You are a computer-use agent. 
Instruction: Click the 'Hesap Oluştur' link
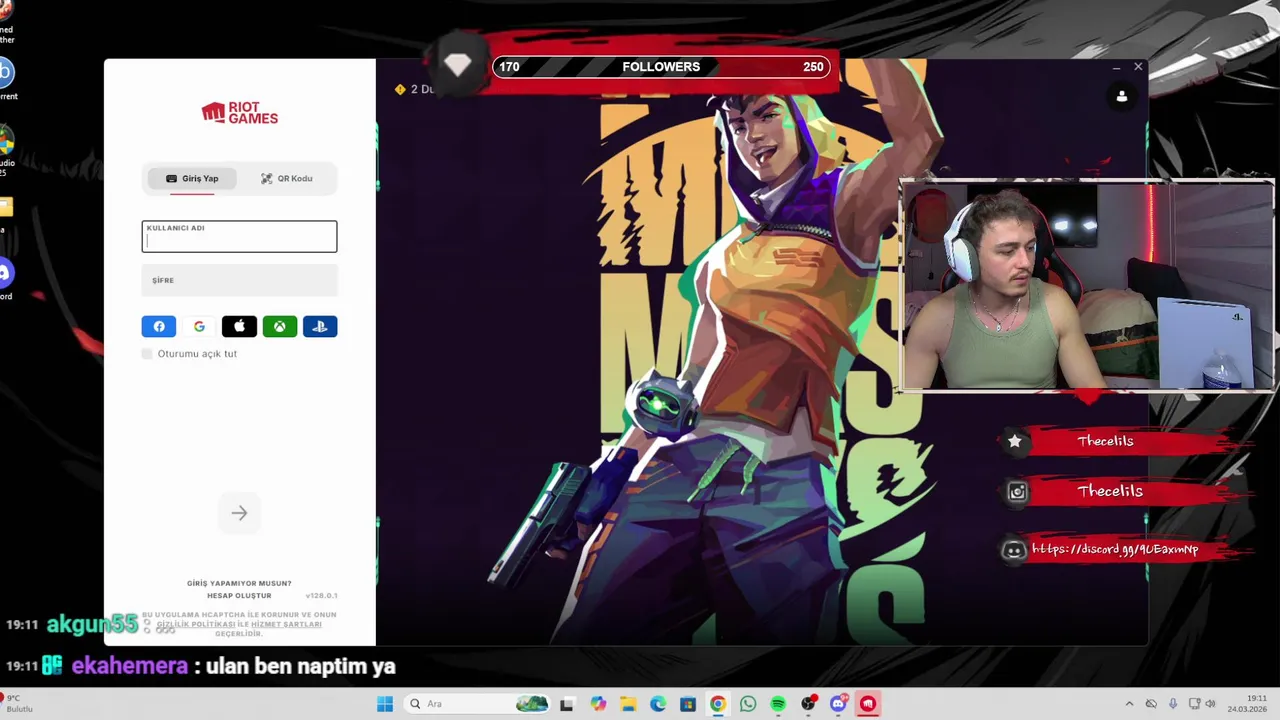[239, 596]
